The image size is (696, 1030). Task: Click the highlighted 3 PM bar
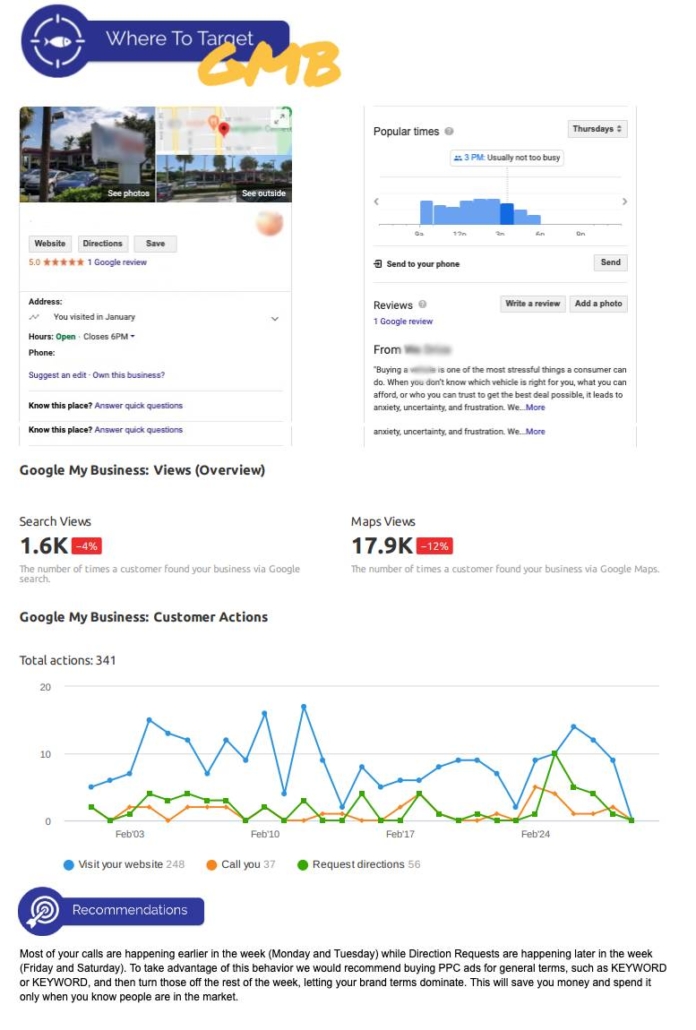tap(507, 213)
